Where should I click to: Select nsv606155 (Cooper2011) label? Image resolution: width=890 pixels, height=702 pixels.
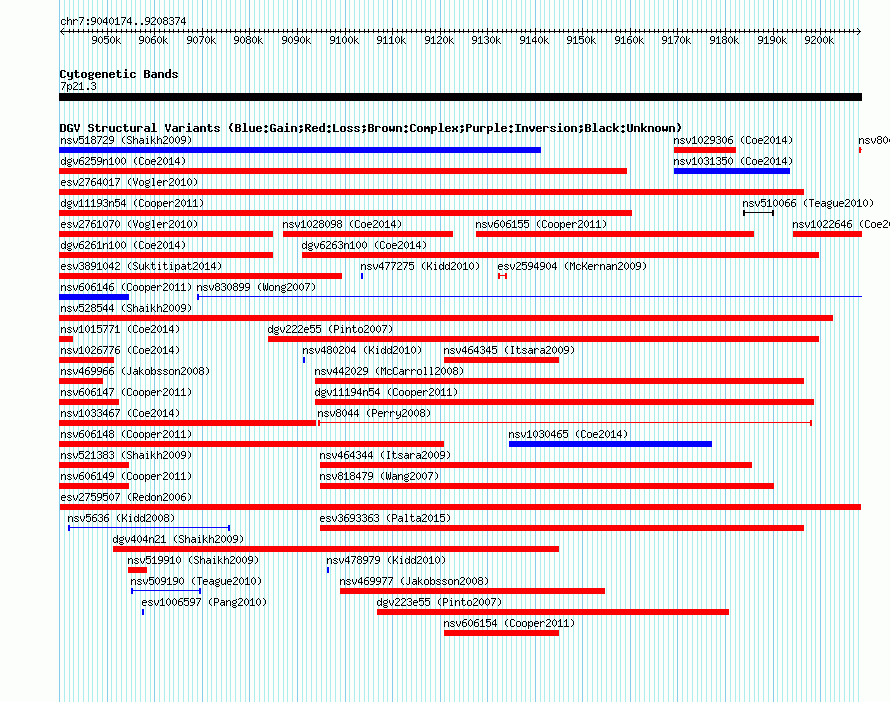pyautogui.click(x=541, y=224)
